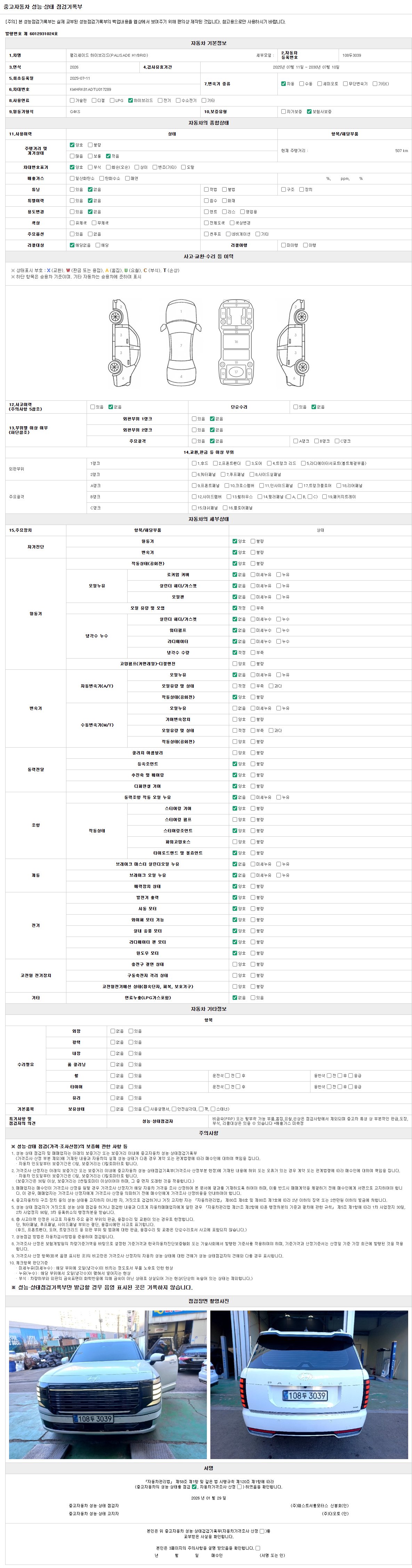This screenshot has width=412, height=1568.
Task: Click the top-view car body diagram
Action: [x=181, y=343]
